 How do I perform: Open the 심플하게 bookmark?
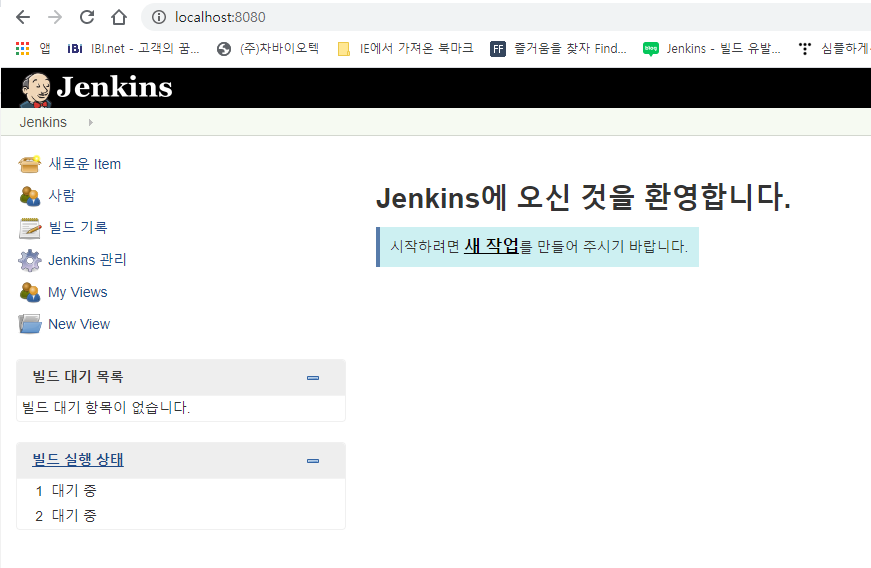point(833,49)
